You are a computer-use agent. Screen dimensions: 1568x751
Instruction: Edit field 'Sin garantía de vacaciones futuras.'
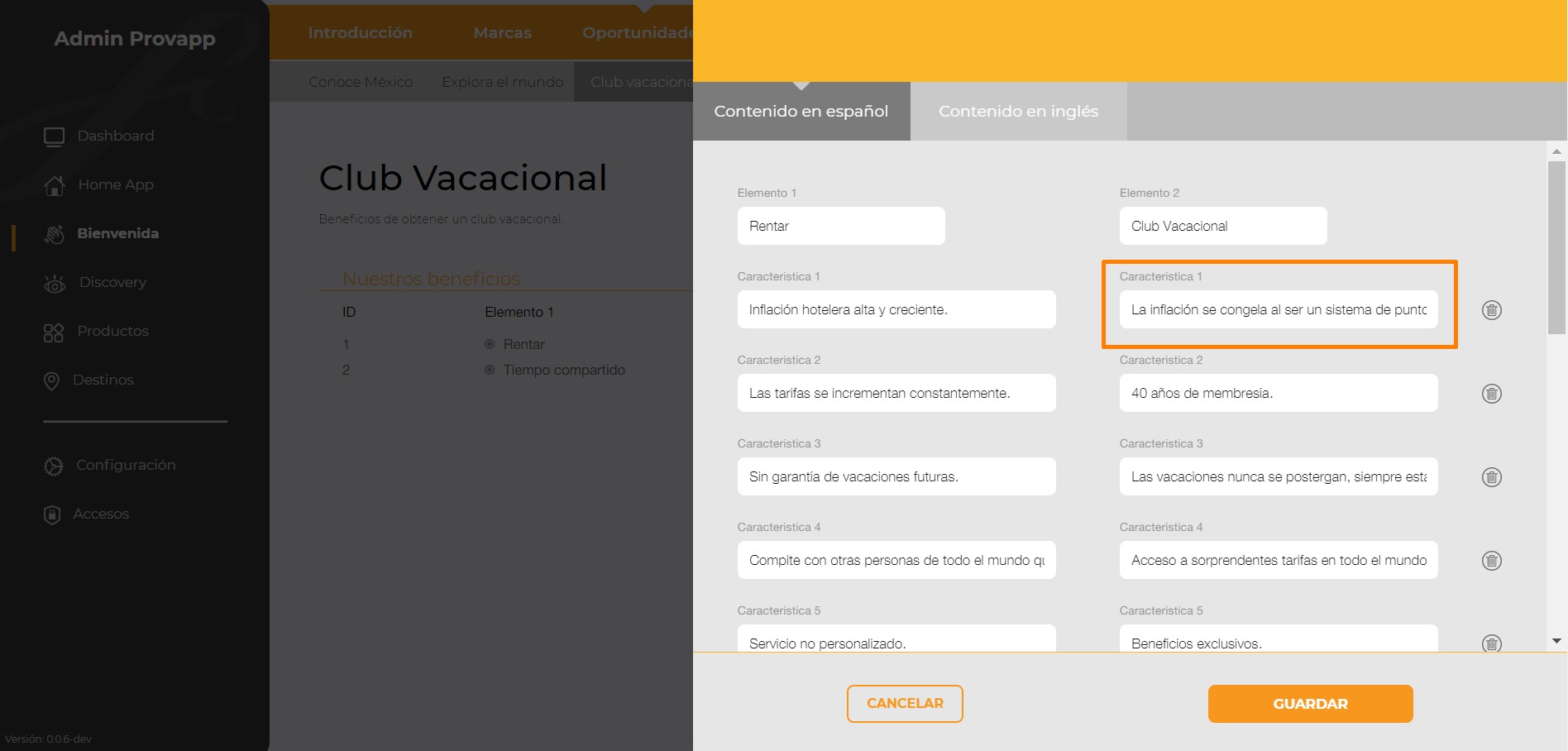click(x=896, y=476)
